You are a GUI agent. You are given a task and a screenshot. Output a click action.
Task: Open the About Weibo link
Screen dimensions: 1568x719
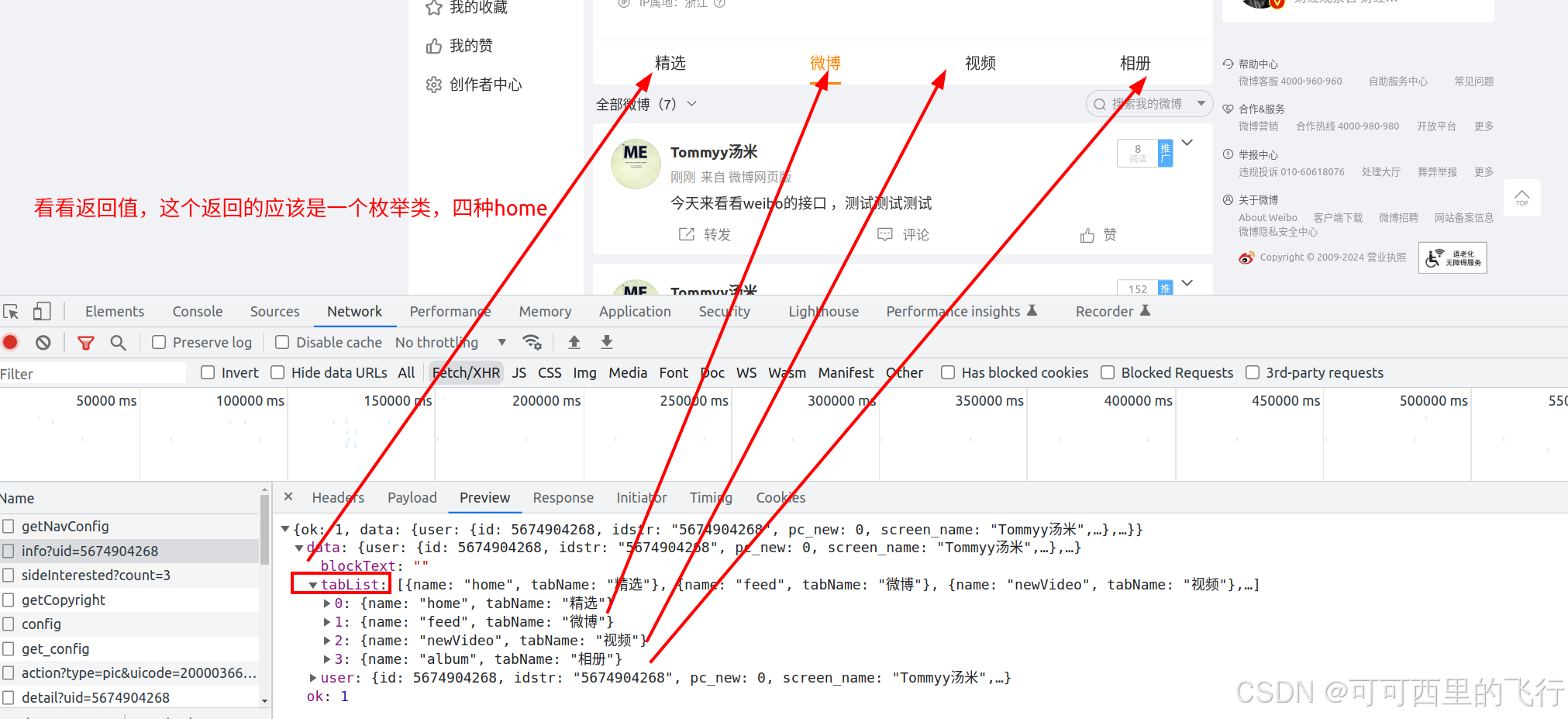pos(1267,217)
